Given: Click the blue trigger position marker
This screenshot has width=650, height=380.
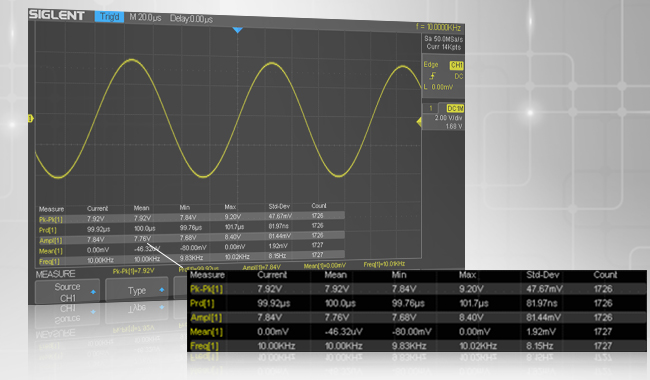Looking at the screenshot, I should 237,30.
